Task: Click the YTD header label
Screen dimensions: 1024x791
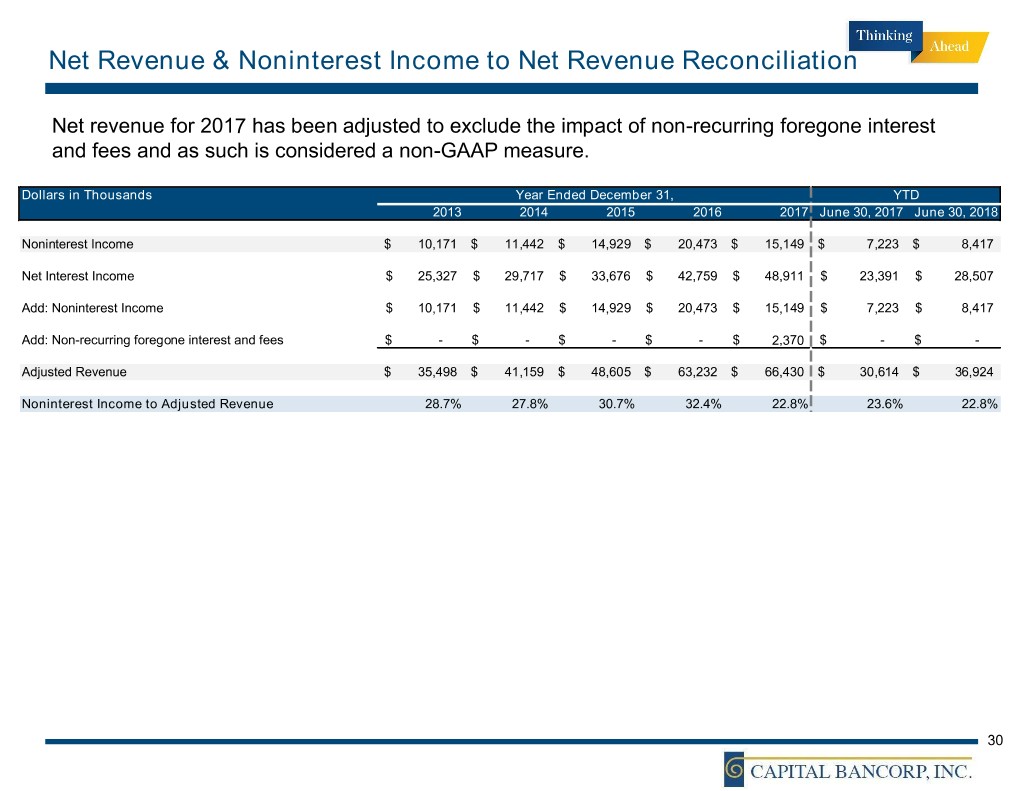Action: pyautogui.click(x=905, y=195)
